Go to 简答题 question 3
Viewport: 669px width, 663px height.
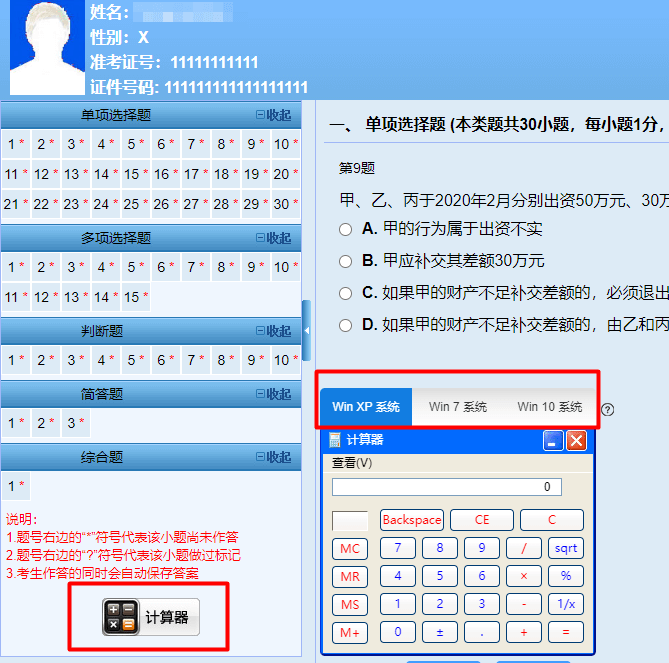coord(76,423)
